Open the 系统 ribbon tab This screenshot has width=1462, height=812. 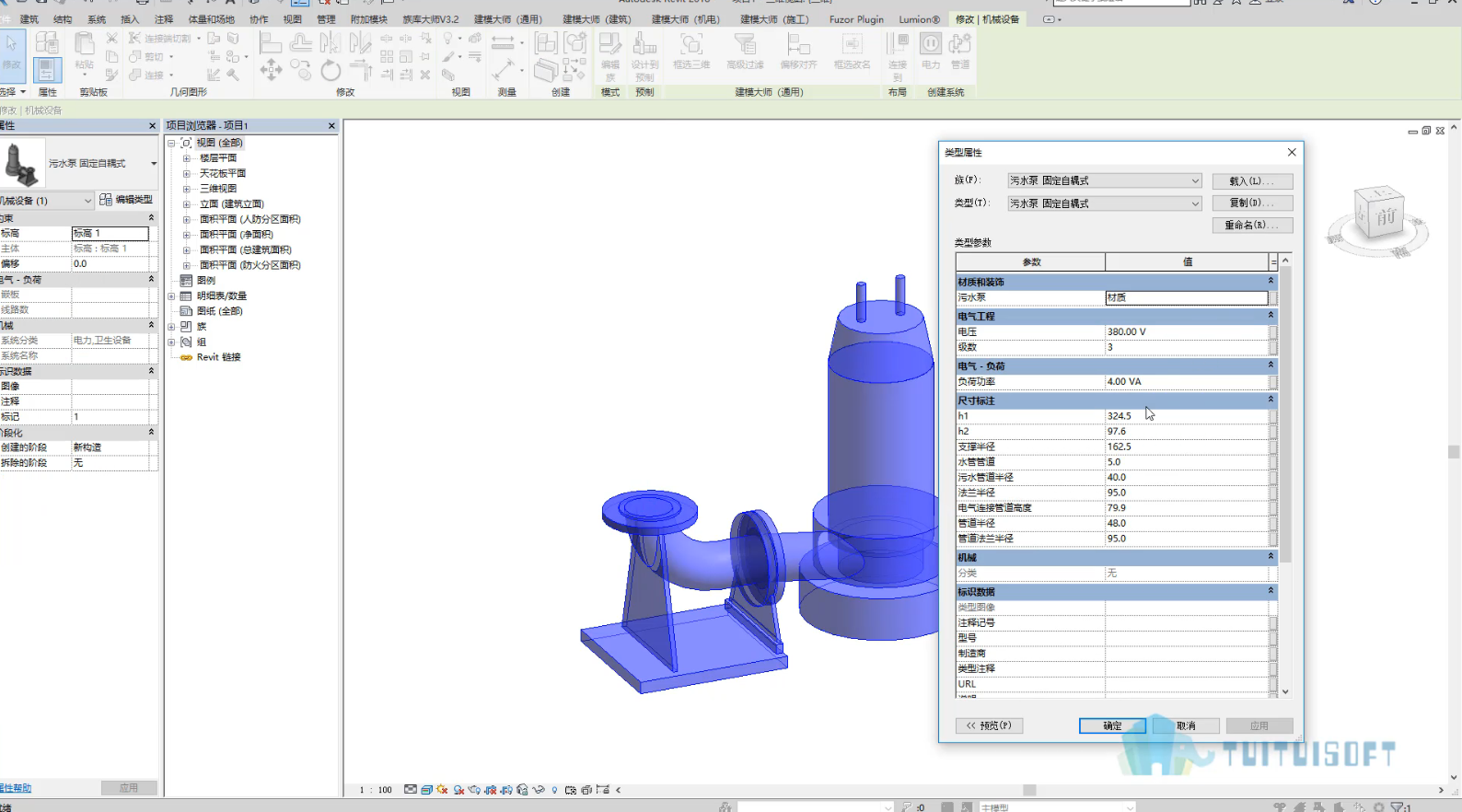97,19
